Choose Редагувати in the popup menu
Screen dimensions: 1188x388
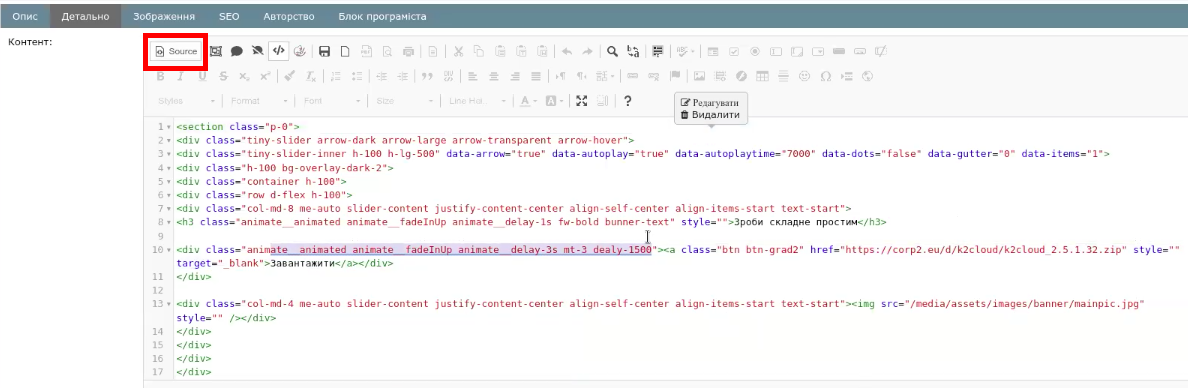710,102
